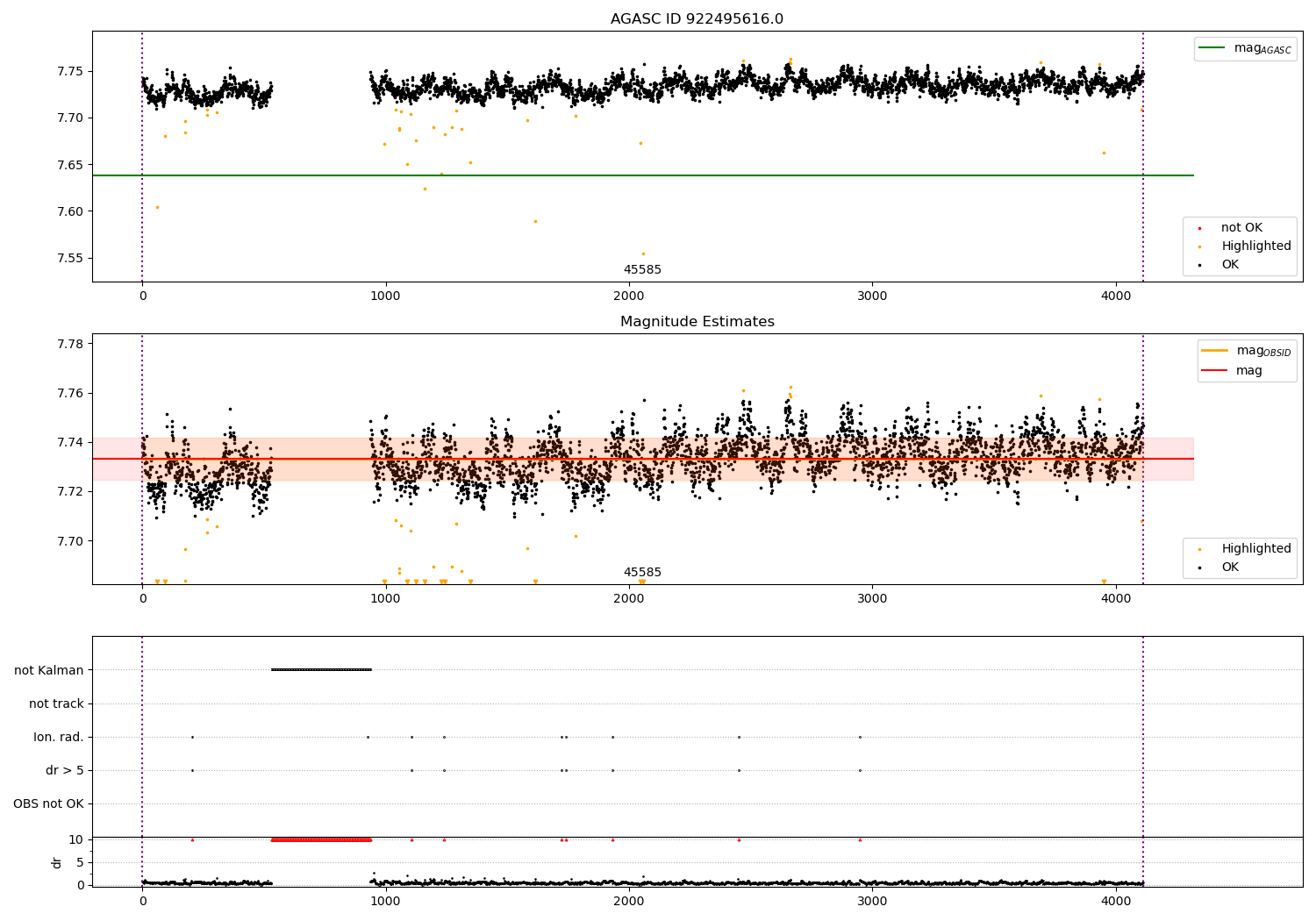
Task: Click the 7.78 y-axis tick label
Action: click(x=70, y=344)
